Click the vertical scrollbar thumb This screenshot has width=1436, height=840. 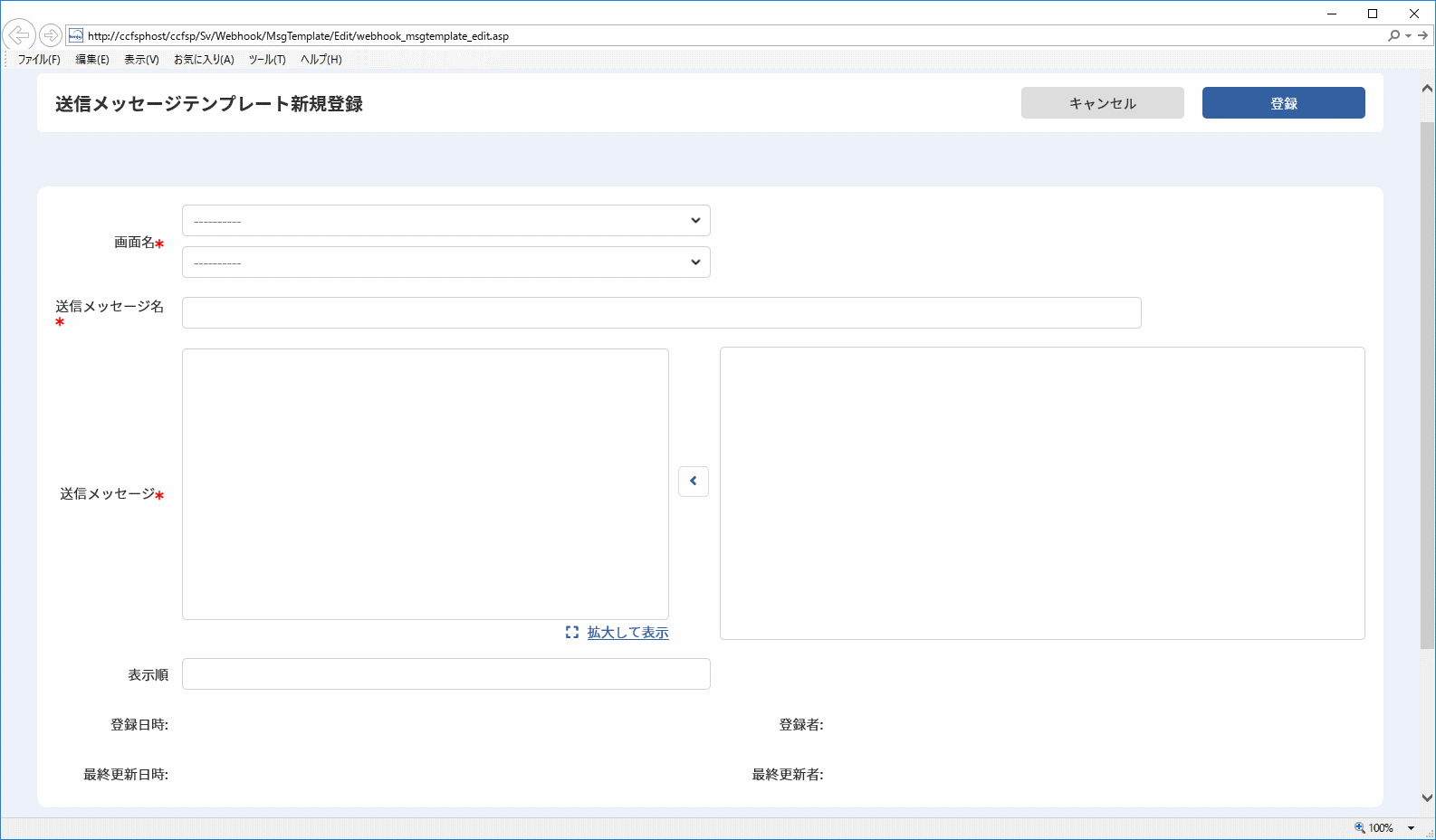coord(1427,385)
